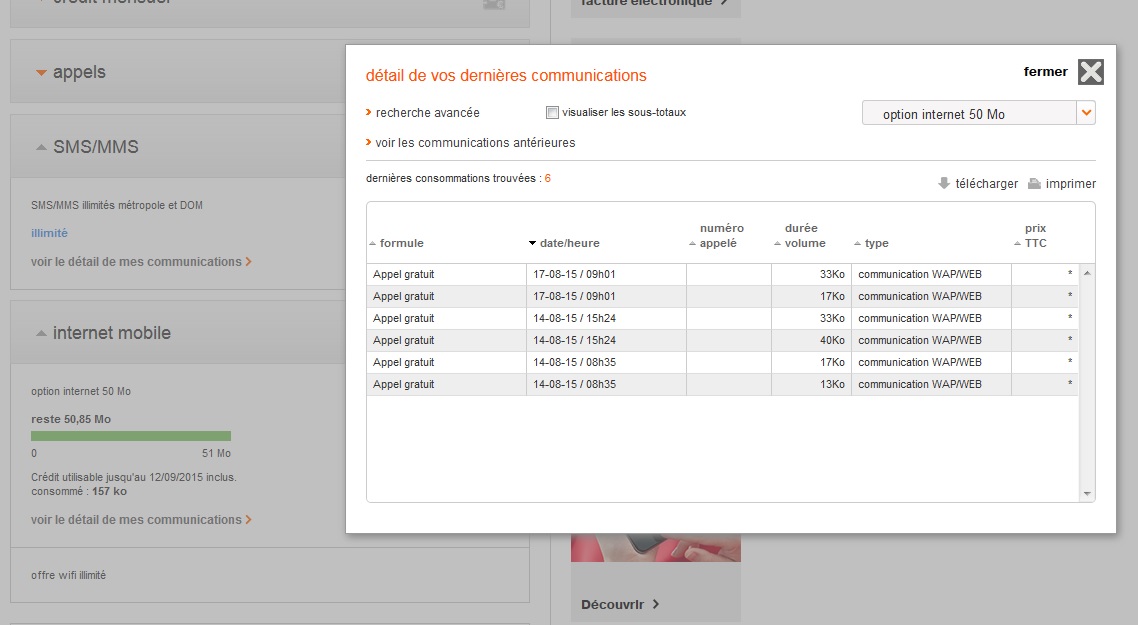The image size is (1138, 625).
Task: Click the Découvrir link
Action: pyautogui.click(x=620, y=604)
